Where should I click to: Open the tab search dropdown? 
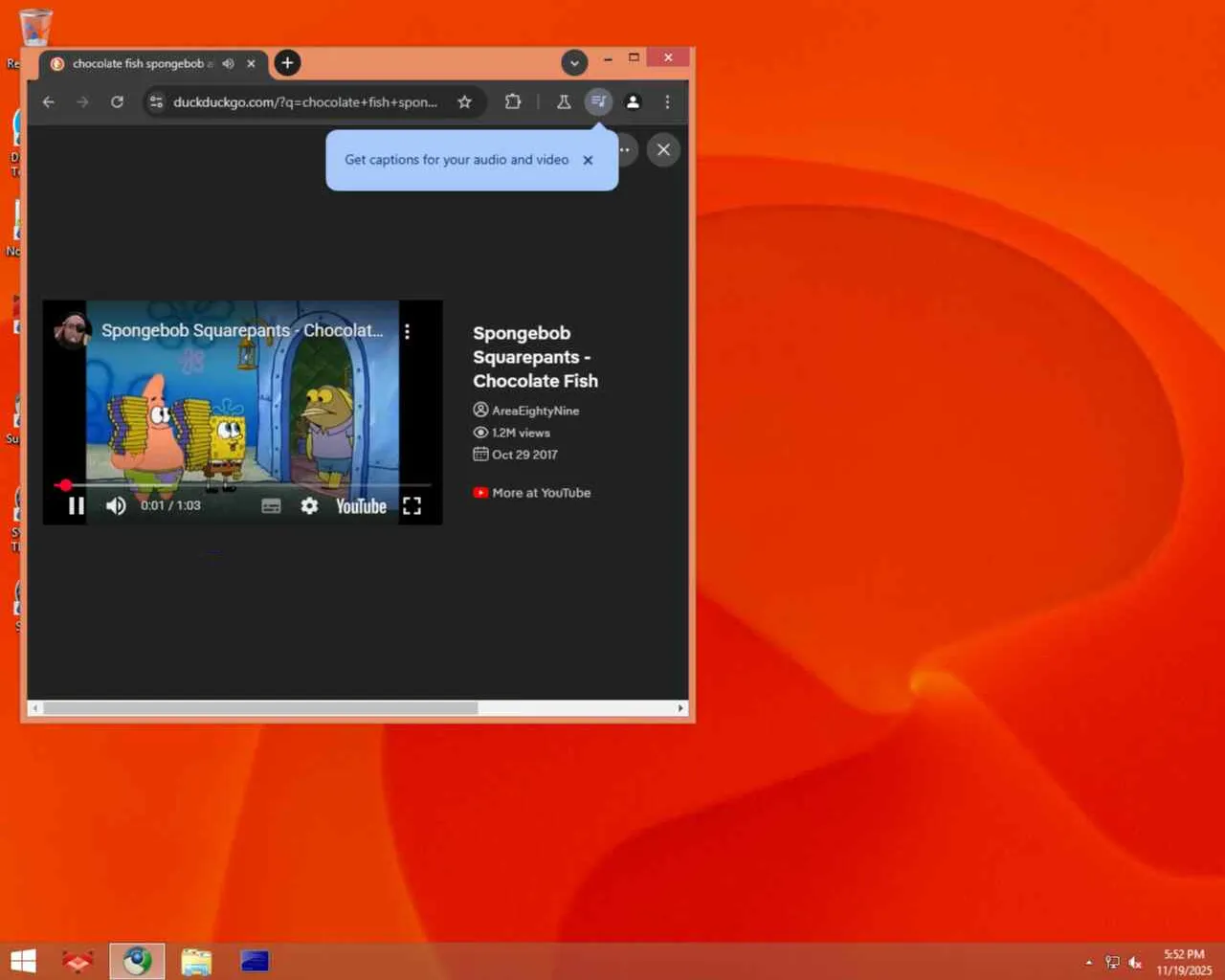pyautogui.click(x=574, y=63)
